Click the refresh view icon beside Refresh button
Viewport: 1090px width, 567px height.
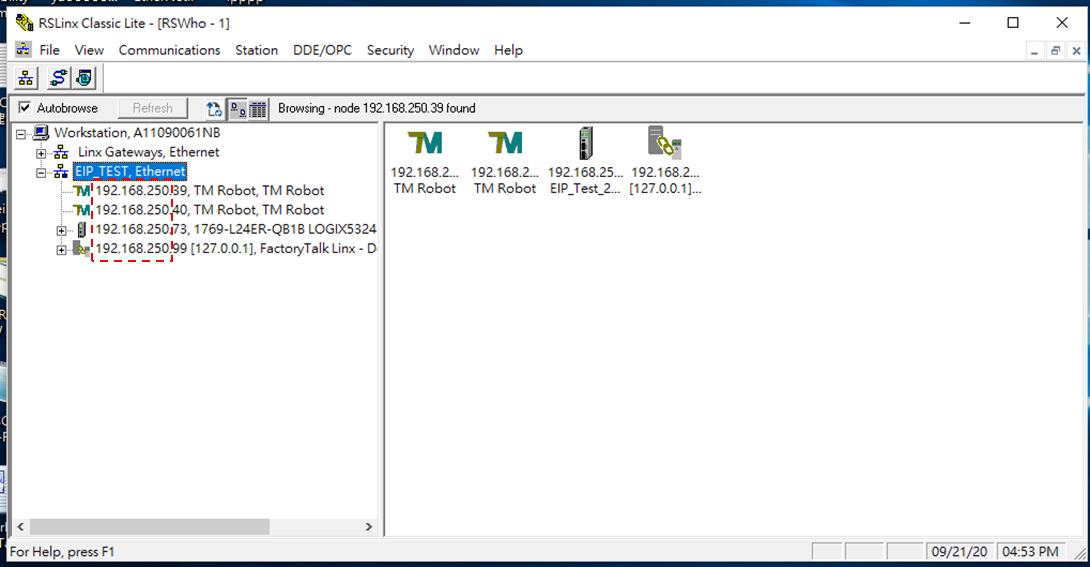coord(214,109)
